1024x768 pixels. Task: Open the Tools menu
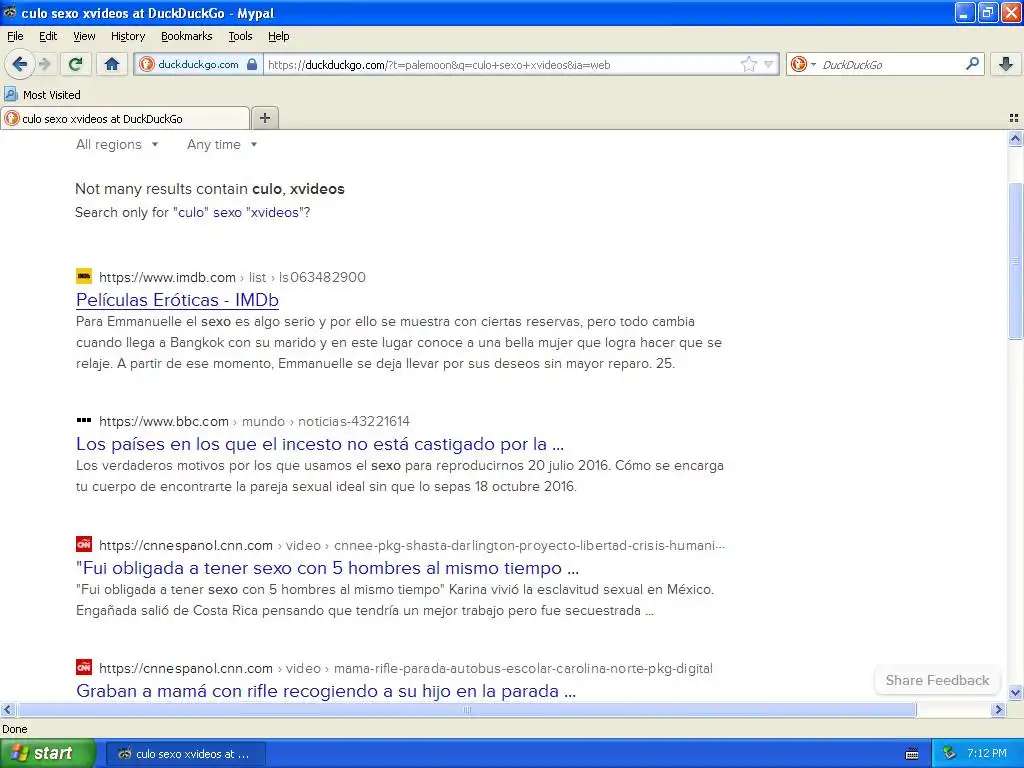tap(240, 37)
